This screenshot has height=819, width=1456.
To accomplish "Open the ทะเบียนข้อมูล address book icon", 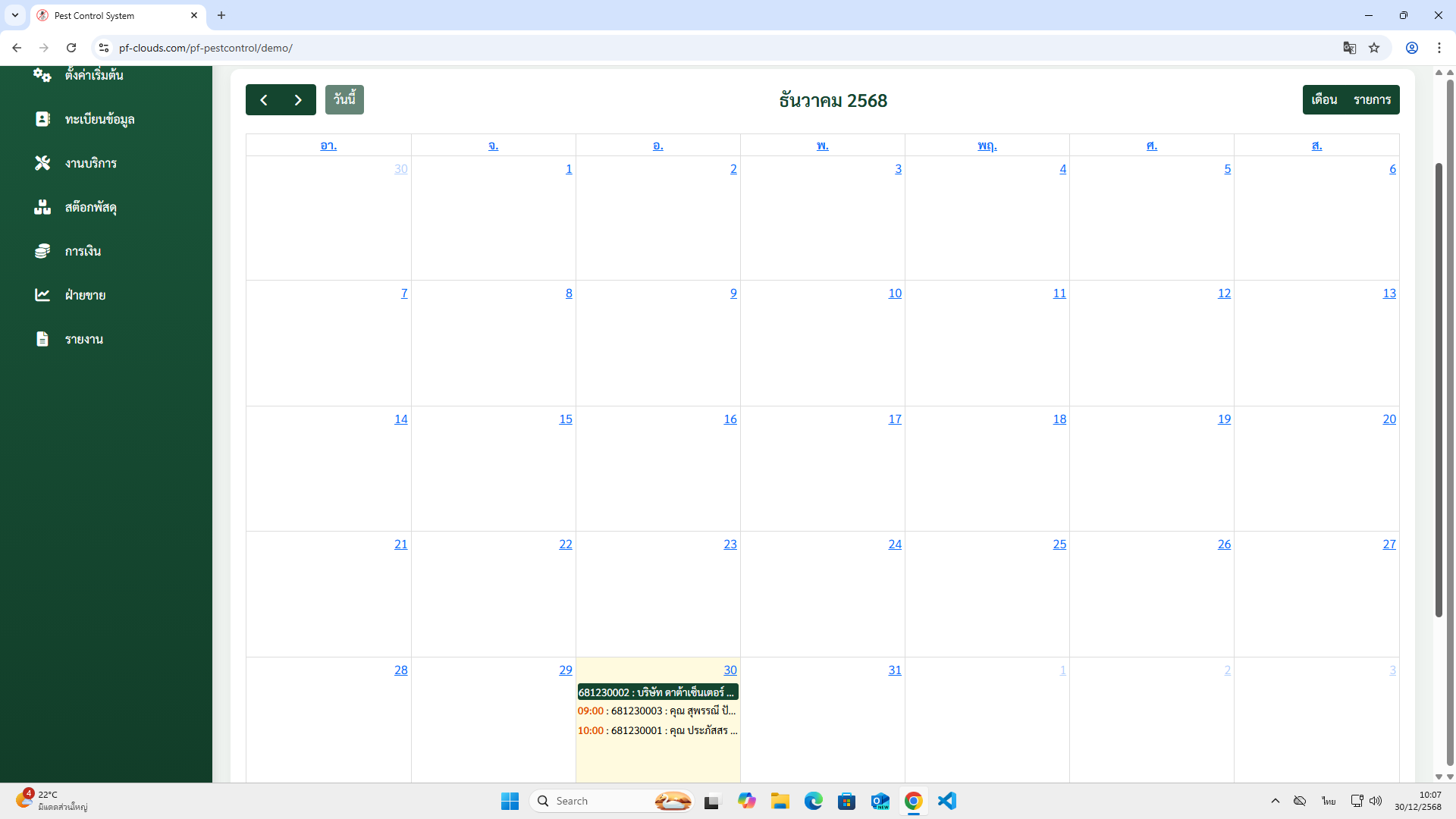I will [x=42, y=119].
